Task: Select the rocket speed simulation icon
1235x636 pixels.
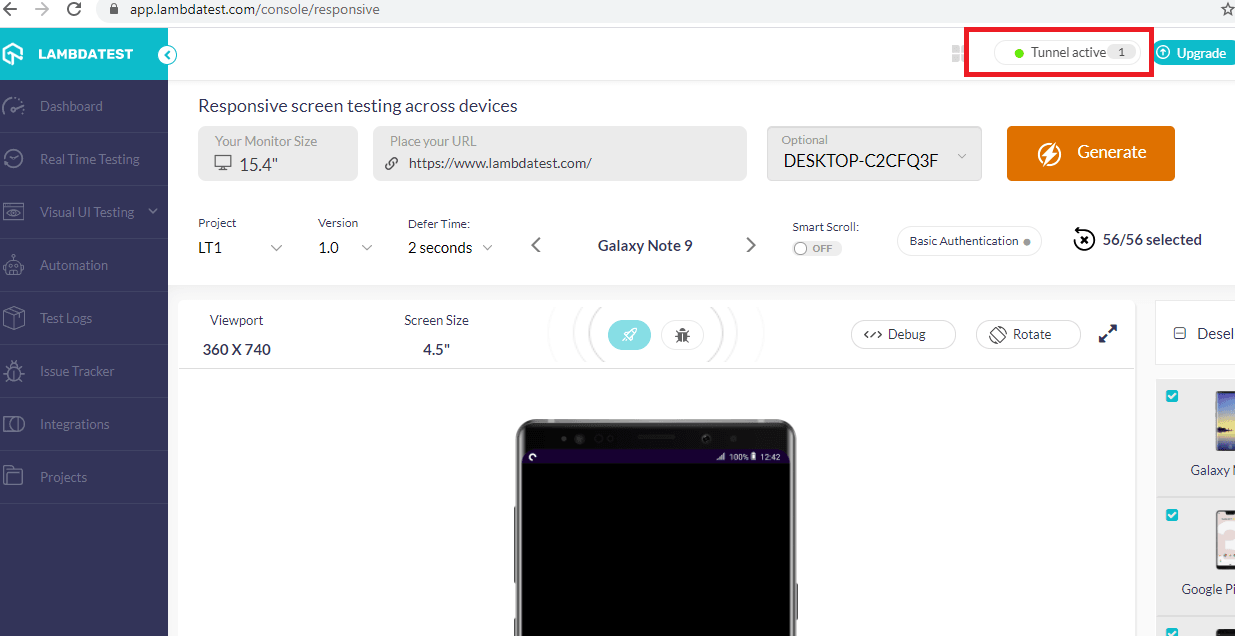Action: pos(629,334)
